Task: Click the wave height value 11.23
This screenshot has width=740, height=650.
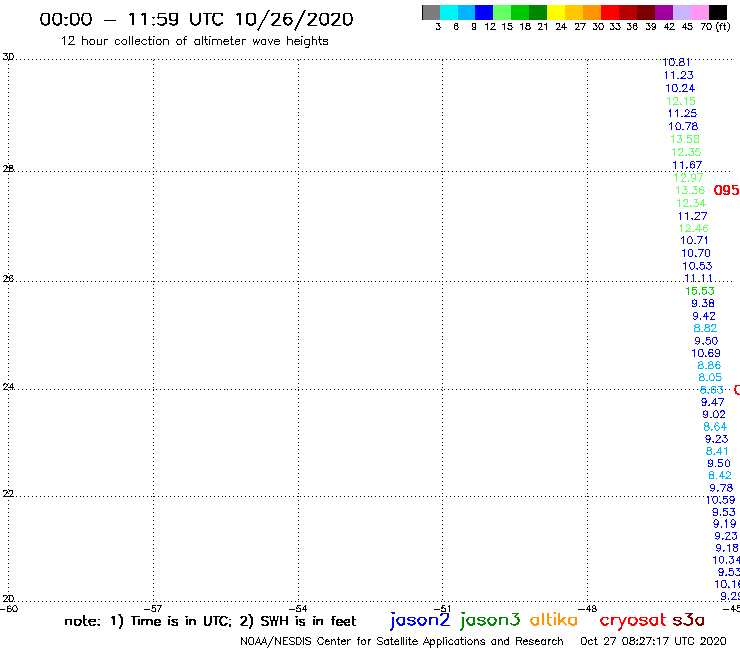Action: [679, 76]
